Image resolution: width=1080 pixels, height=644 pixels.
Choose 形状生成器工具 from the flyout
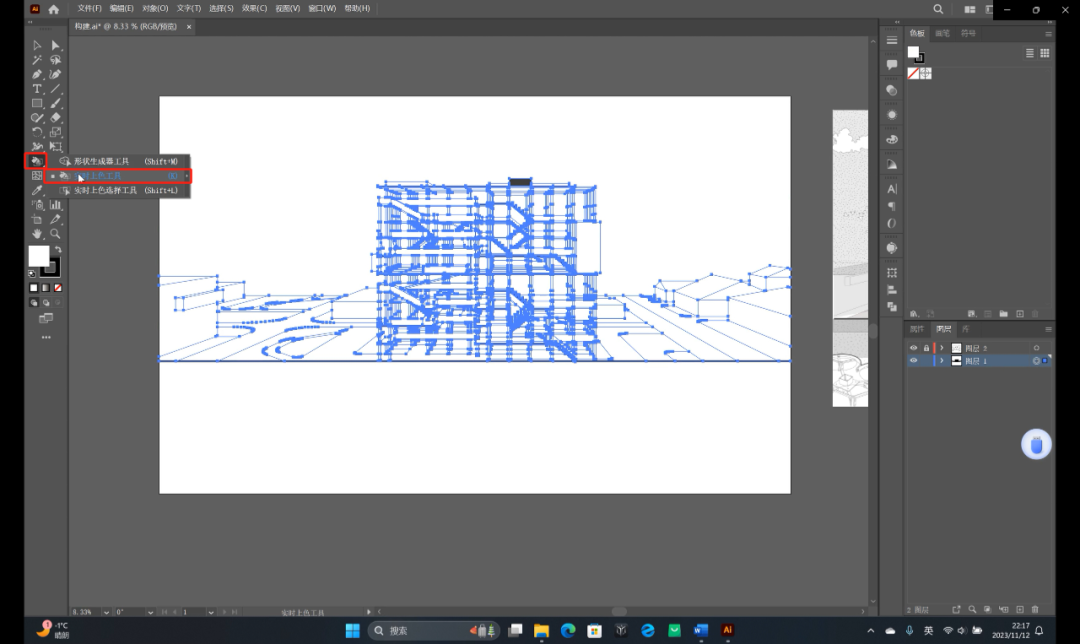tap(118, 161)
